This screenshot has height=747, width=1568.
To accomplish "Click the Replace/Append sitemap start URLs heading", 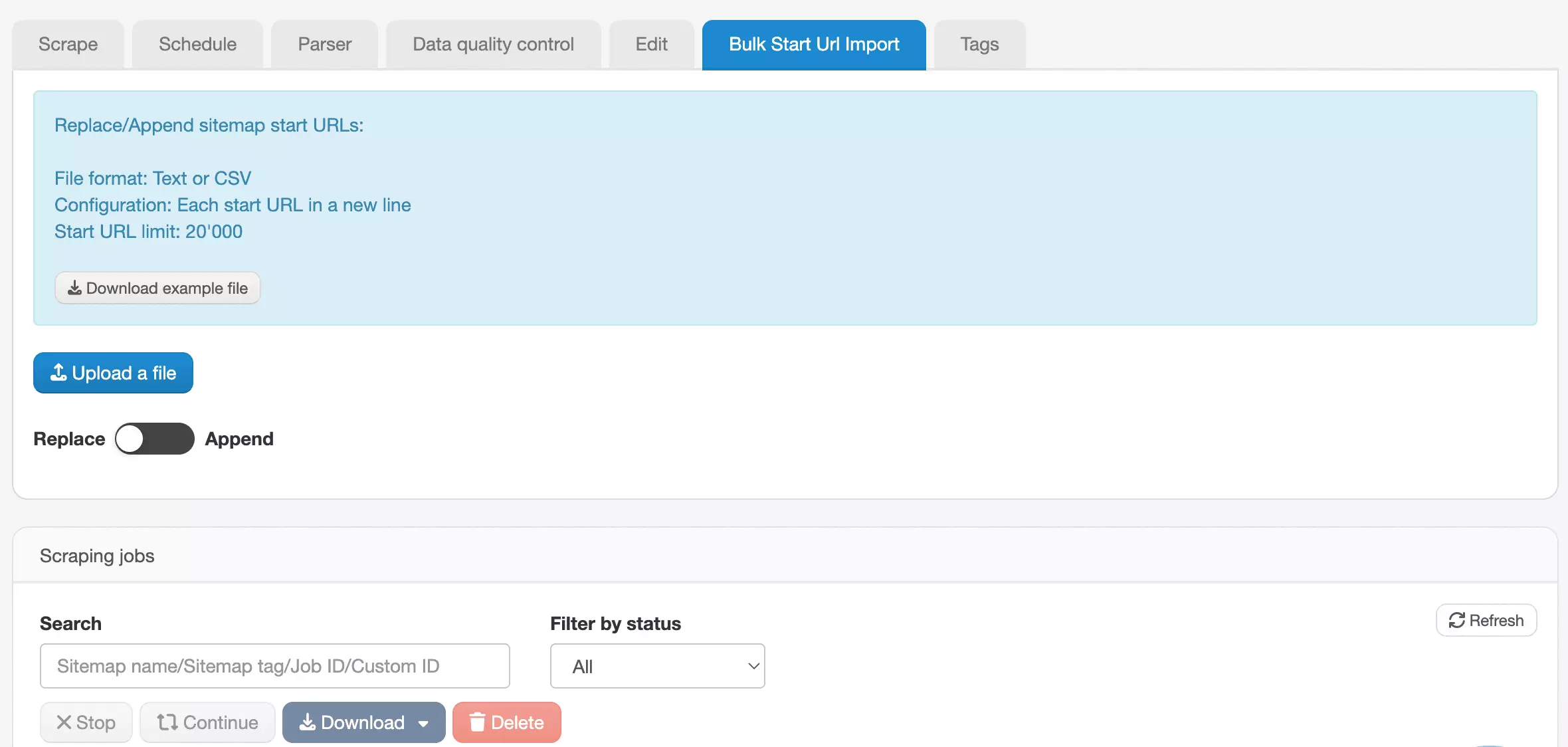I will 209,125.
